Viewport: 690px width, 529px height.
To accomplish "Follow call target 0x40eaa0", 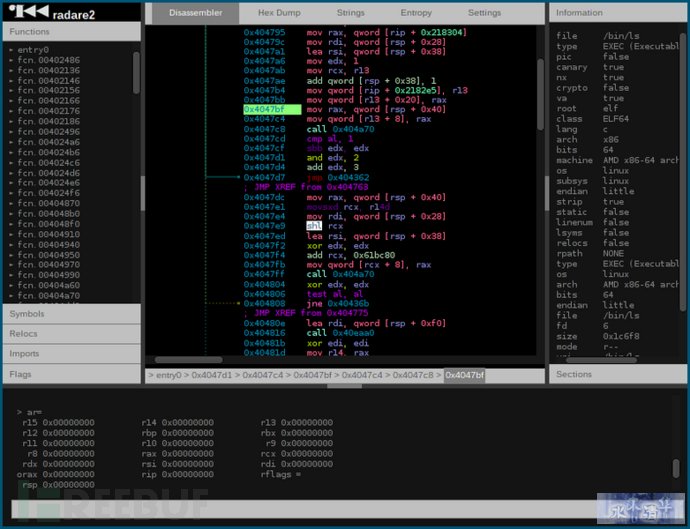I will point(353,333).
